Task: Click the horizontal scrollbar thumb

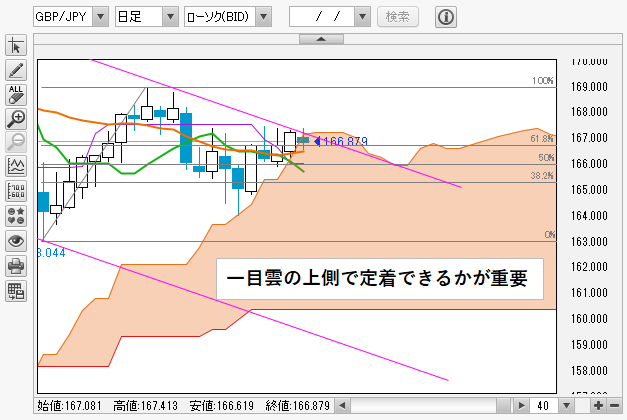Action: tap(503, 406)
